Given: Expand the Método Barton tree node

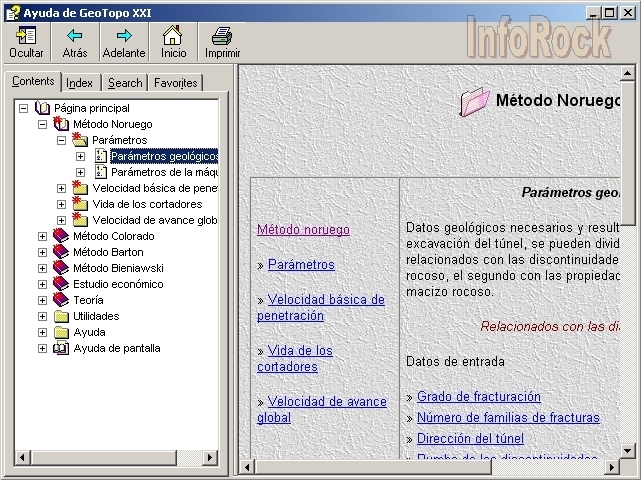Looking at the screenshot, I should (42, 252).
